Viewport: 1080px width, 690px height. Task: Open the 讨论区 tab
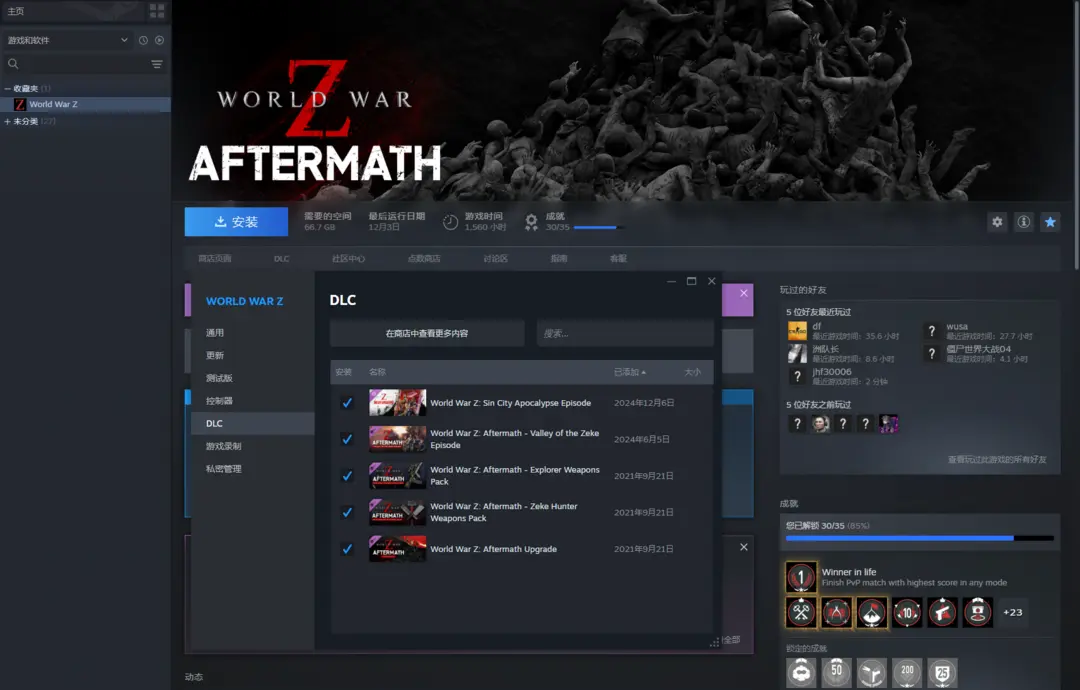(495, 258)
